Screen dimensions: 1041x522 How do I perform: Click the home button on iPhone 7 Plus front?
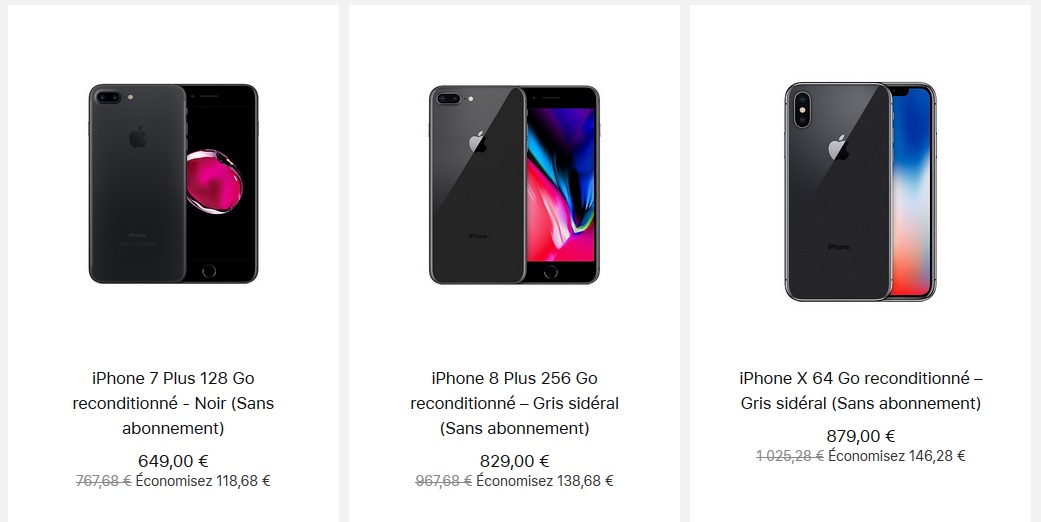point(210,271)
